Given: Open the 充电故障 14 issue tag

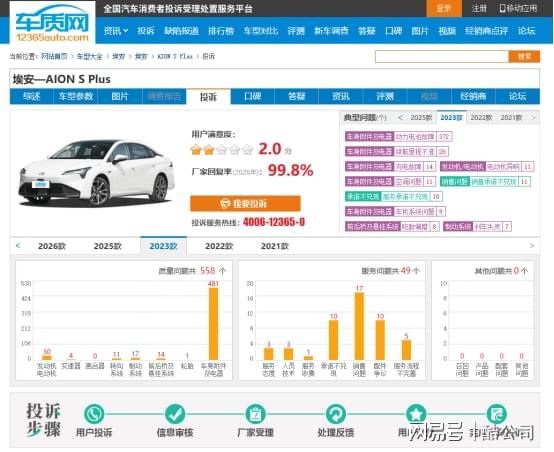Looking at the screenshot, I should pyautogui.click(x=390, y=166).
